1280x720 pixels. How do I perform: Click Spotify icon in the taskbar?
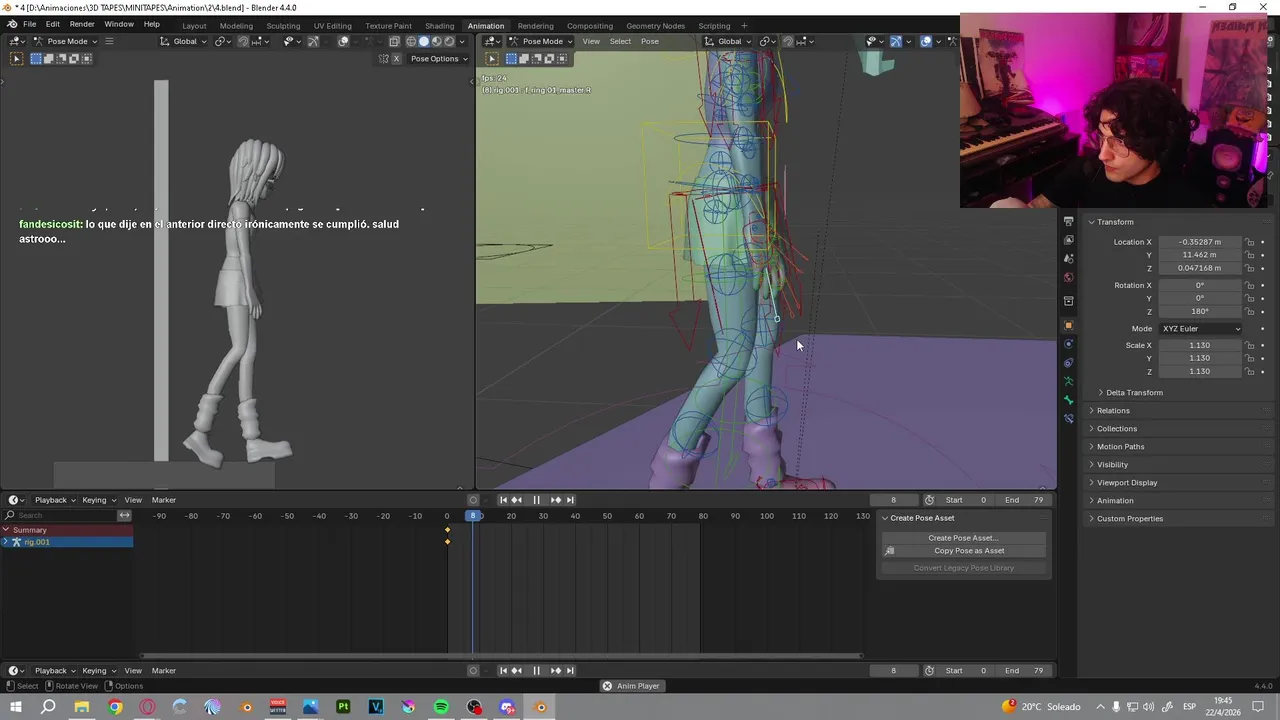(x=441, y=707)
